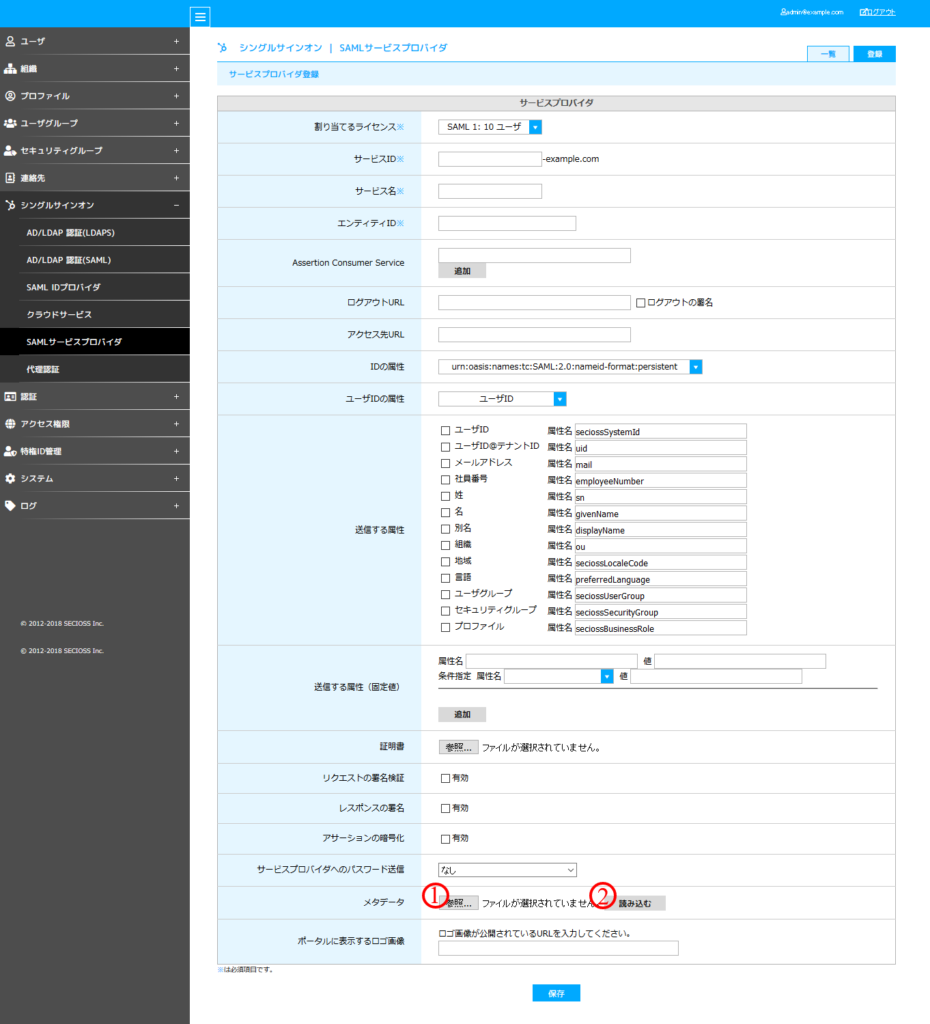
Task: Select the 組織 icon in the sidebar
Action: (12, 68)
